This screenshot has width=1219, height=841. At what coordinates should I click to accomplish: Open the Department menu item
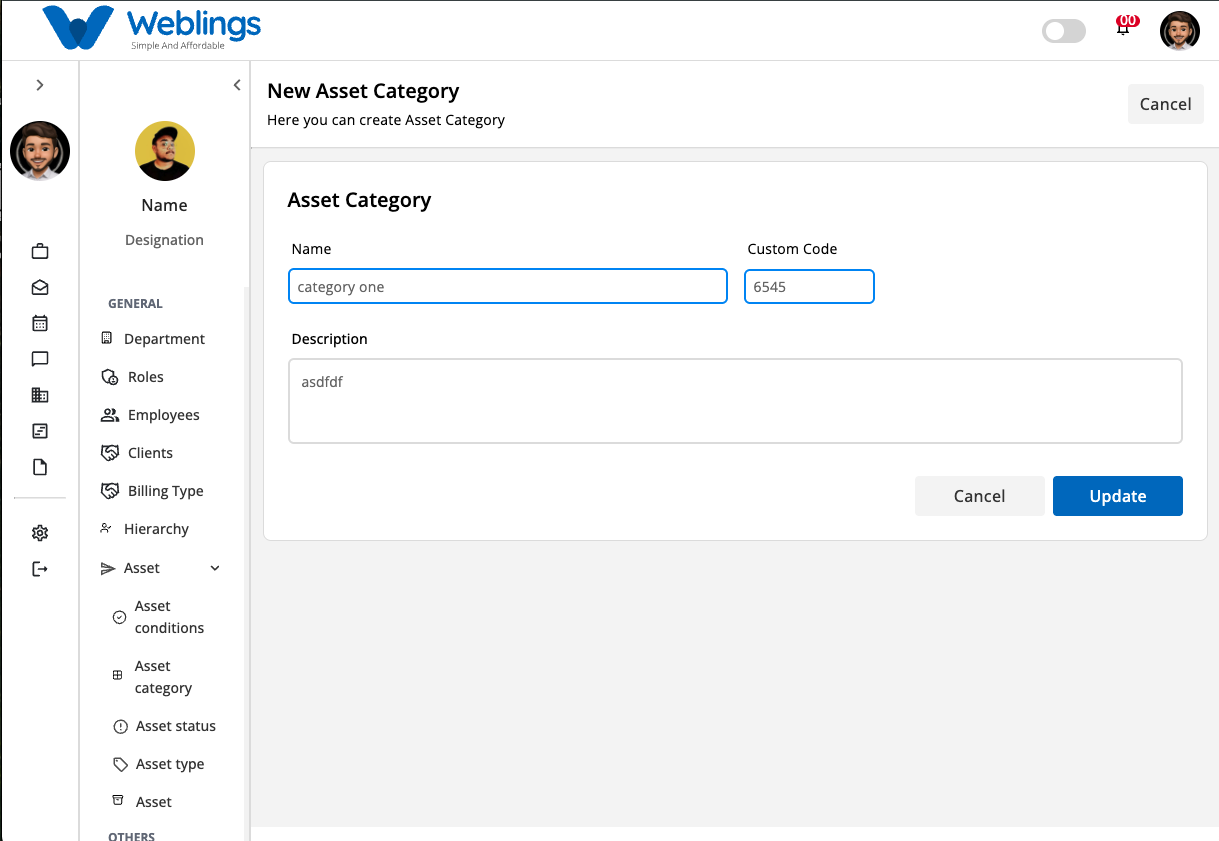163,339
